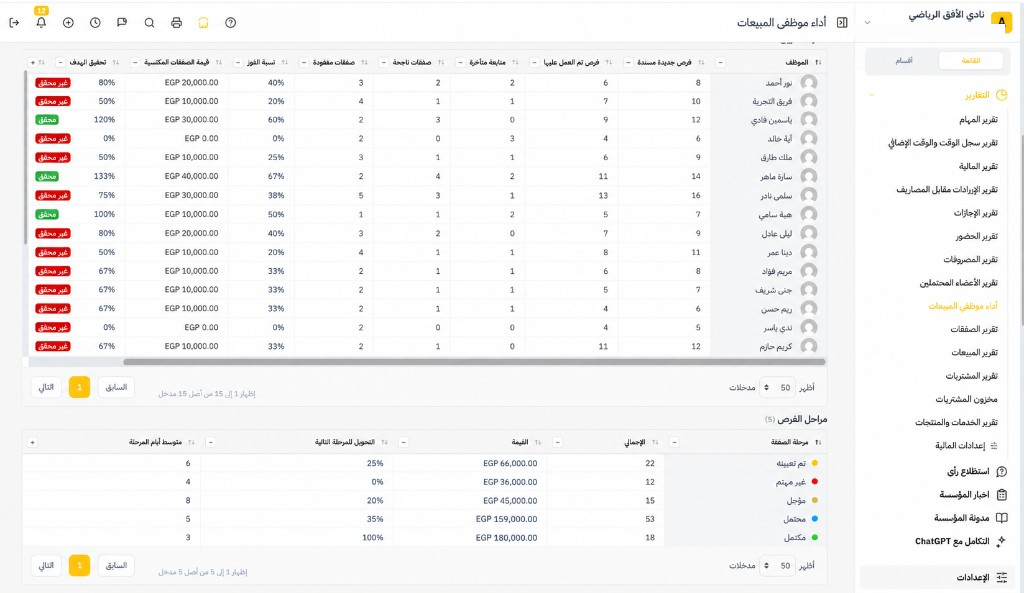The image size is (1024, 593).
Task: Open the help question-mark icon
Action: (x=231, y=23)
